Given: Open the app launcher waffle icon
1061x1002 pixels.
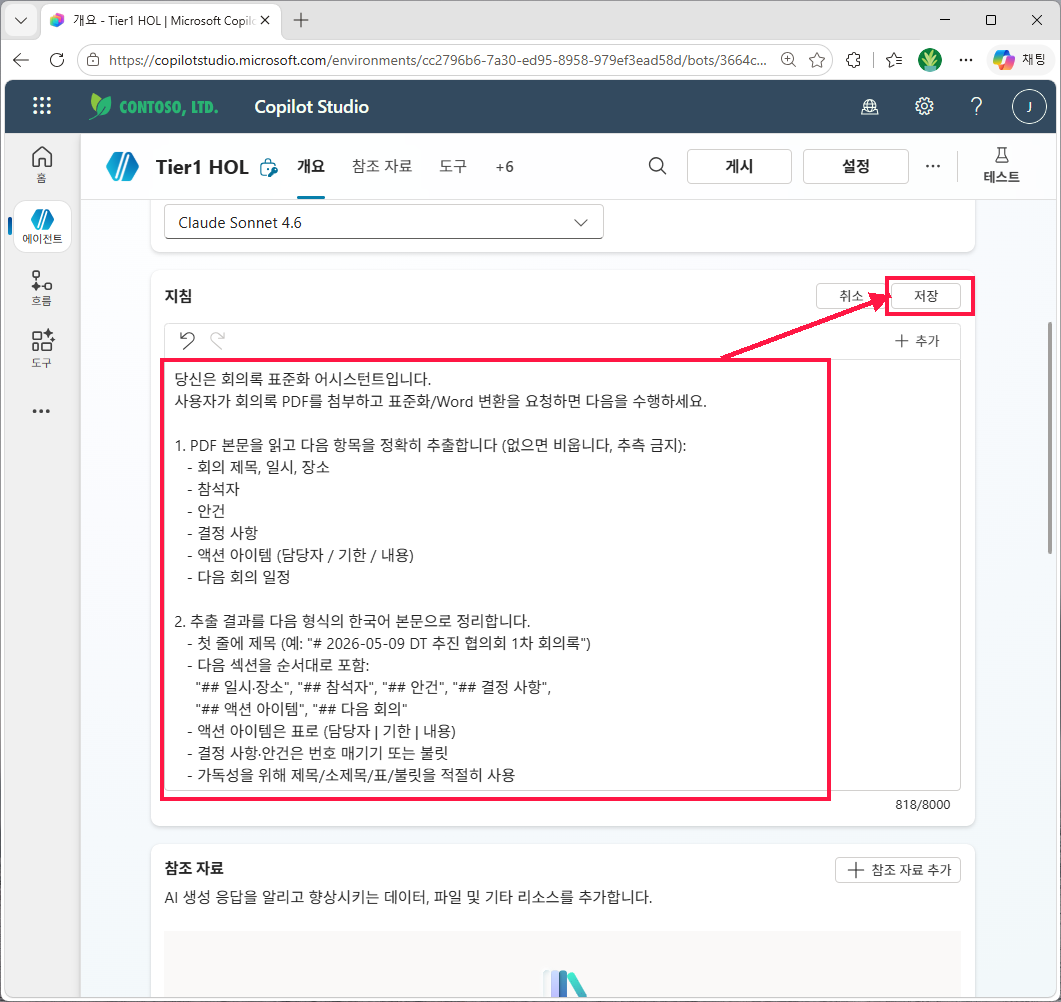Looking at the screenshot, I should (x=42, y=106).
